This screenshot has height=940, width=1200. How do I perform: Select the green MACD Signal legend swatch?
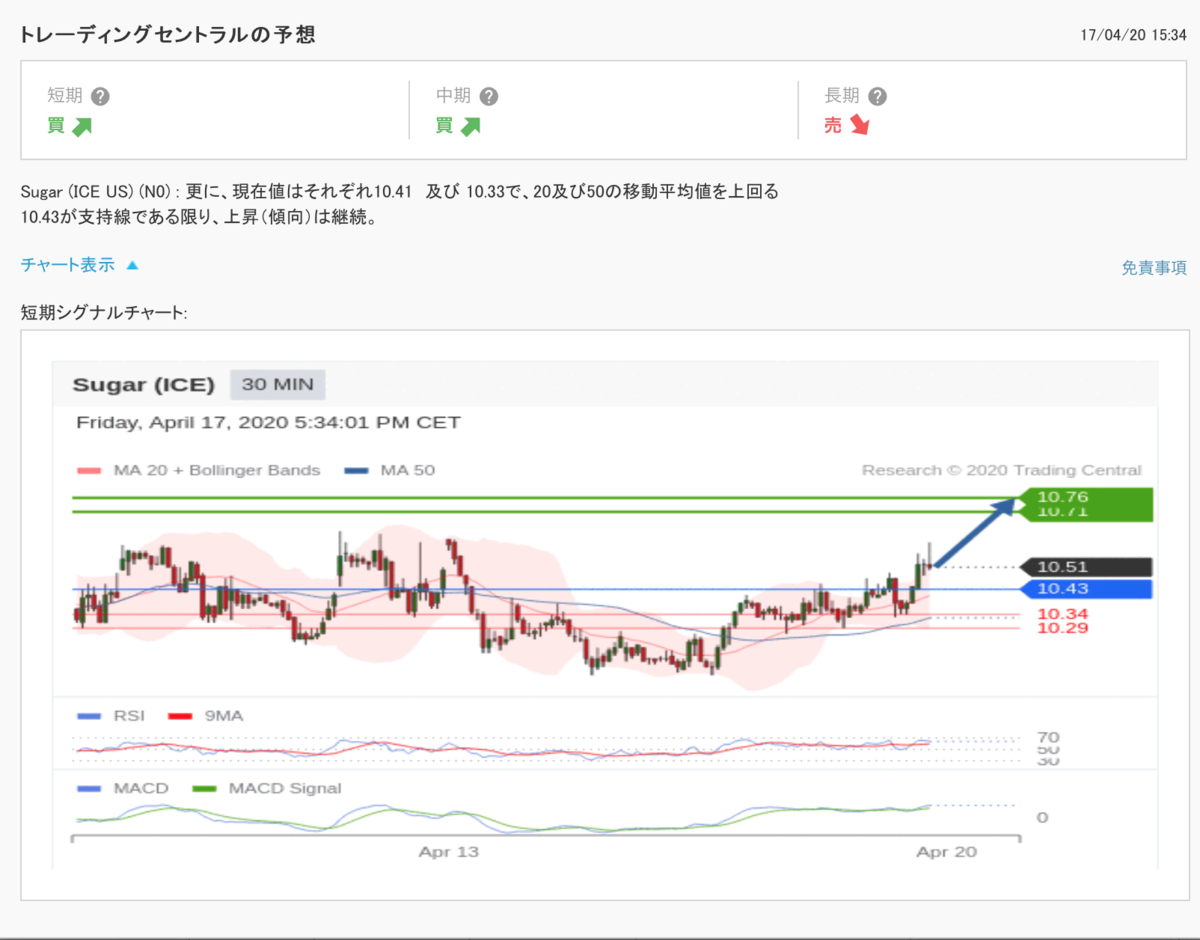click(x=205, y=788)
